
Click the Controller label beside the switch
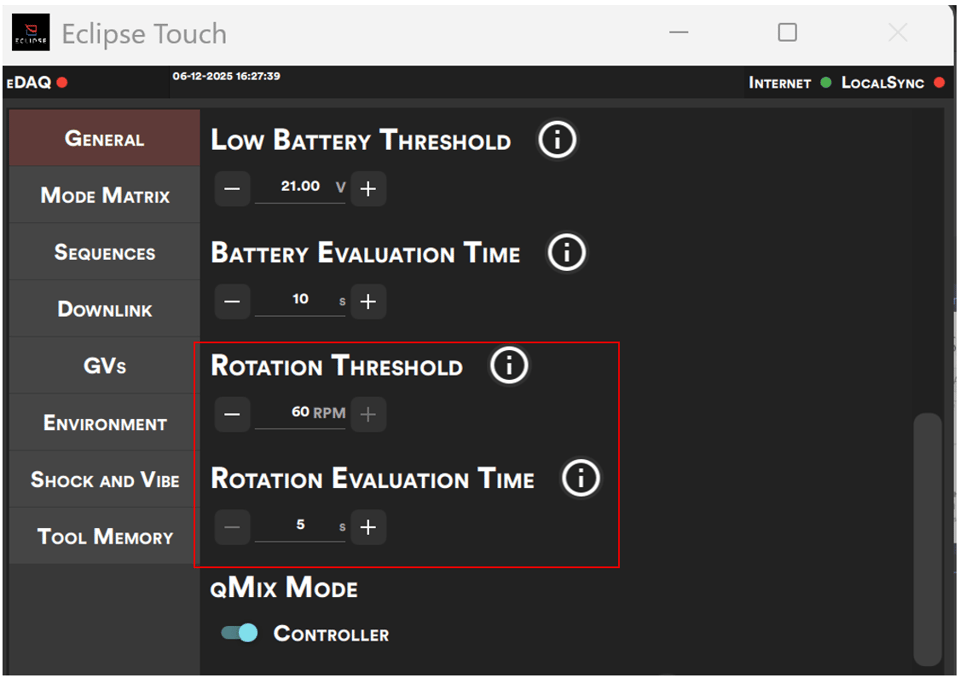coord(331,633)
